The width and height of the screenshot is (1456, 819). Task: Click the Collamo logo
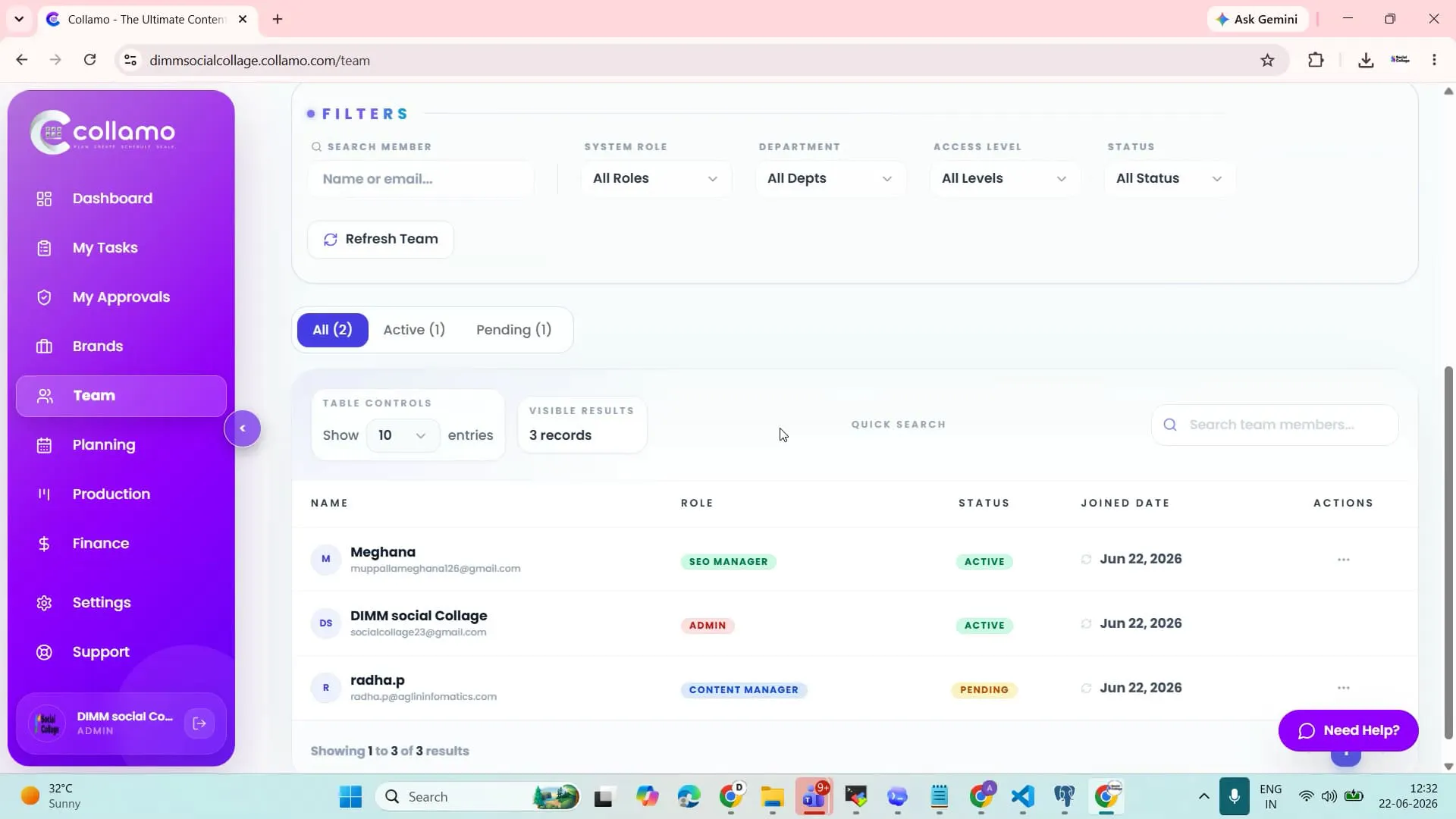(x=103, y=133)
